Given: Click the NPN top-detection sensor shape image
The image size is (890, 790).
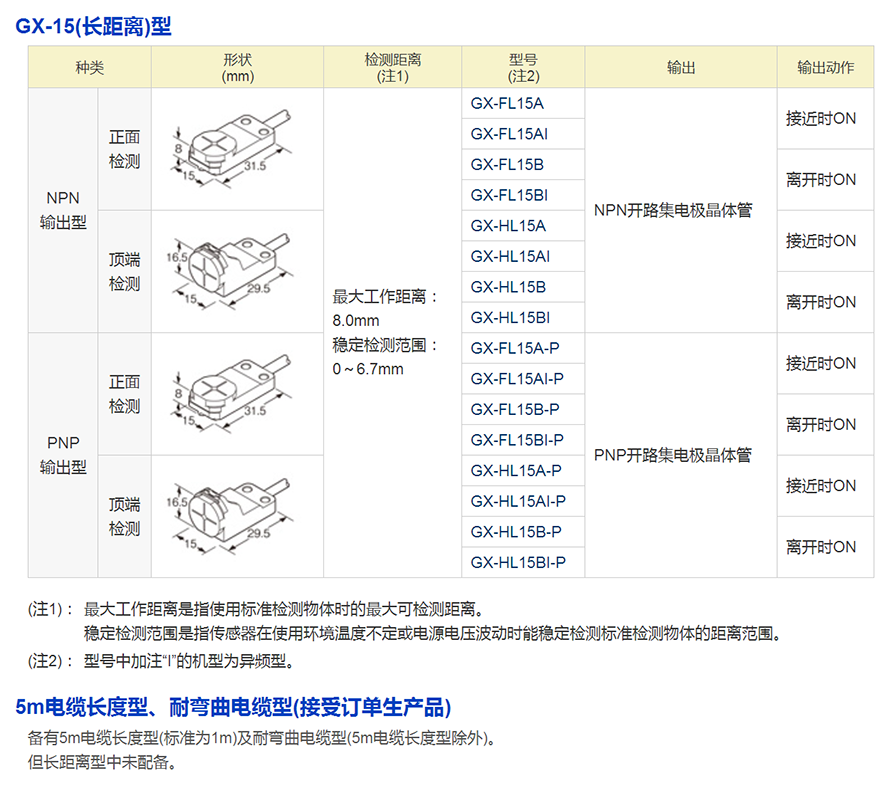Looking at the screenshot, I should (x=236, y=271).
